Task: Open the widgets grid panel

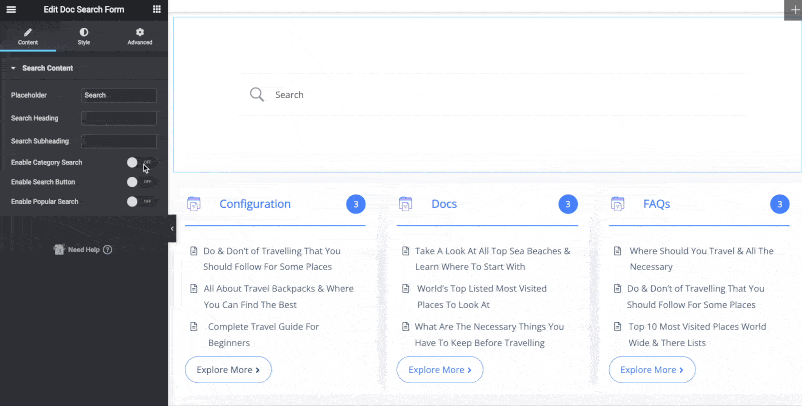Action: 157,8
